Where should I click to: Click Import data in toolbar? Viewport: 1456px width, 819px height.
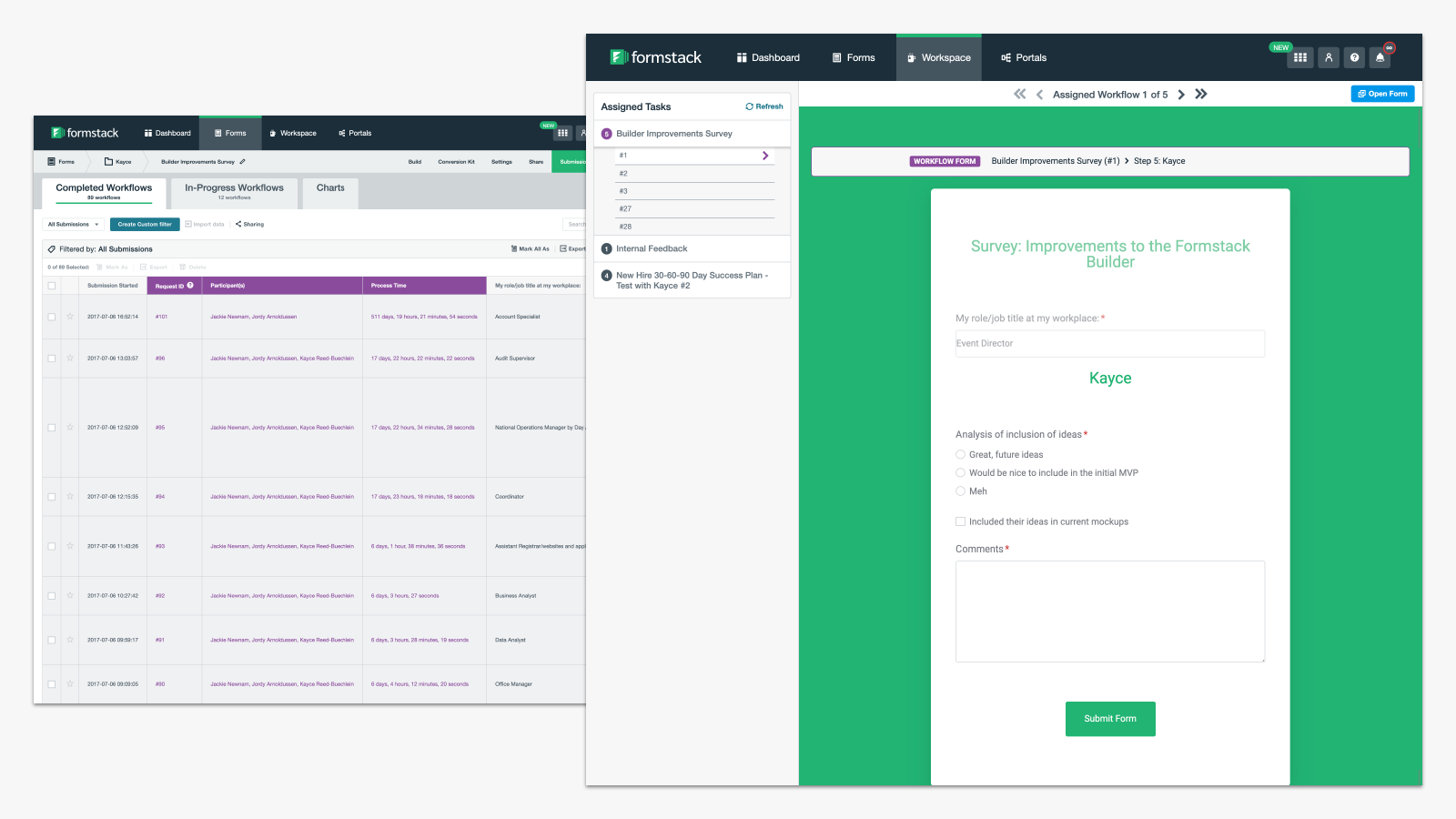tap(205, 224)
